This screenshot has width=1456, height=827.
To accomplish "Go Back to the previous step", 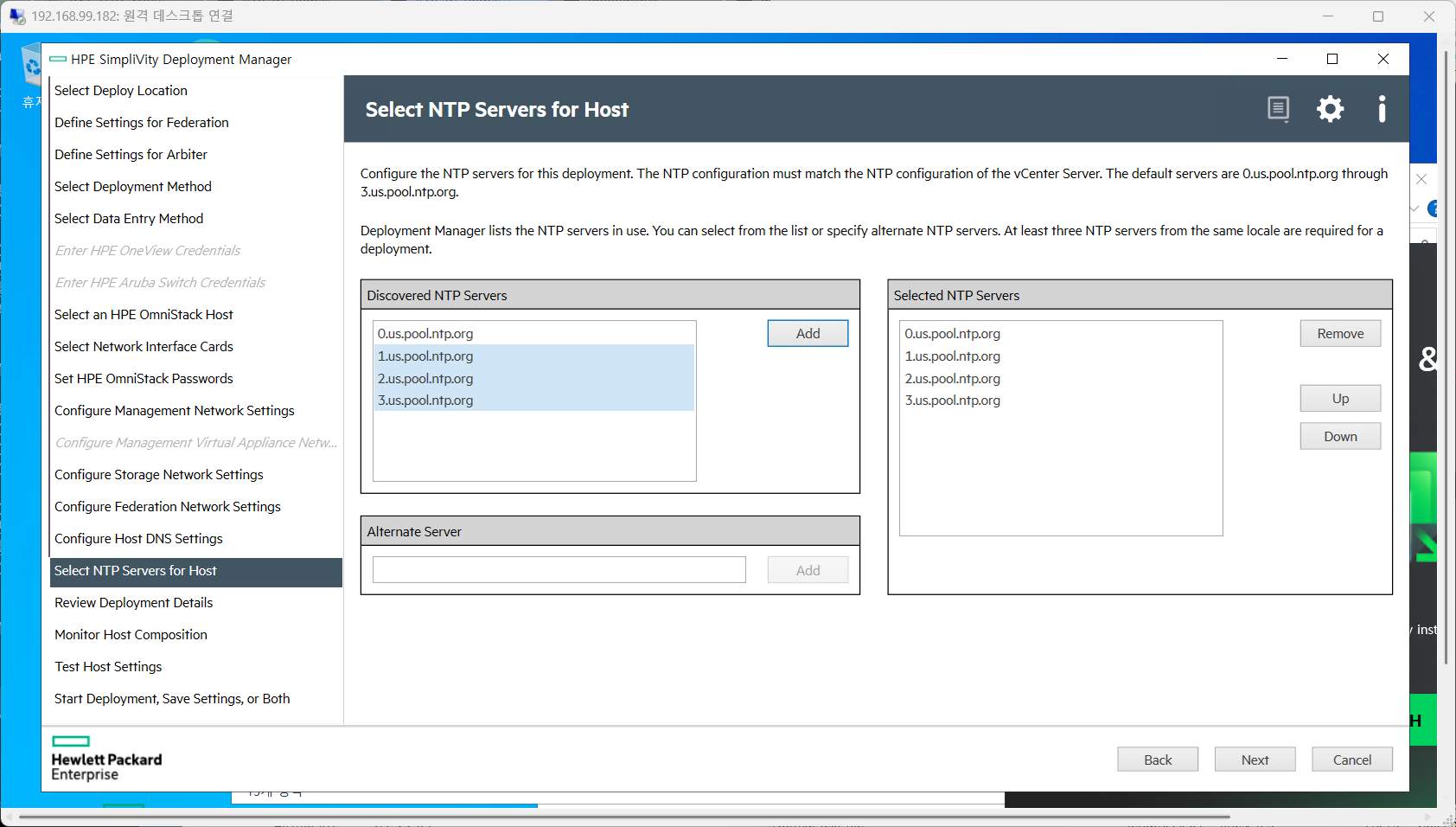I will coord(1158,760).
